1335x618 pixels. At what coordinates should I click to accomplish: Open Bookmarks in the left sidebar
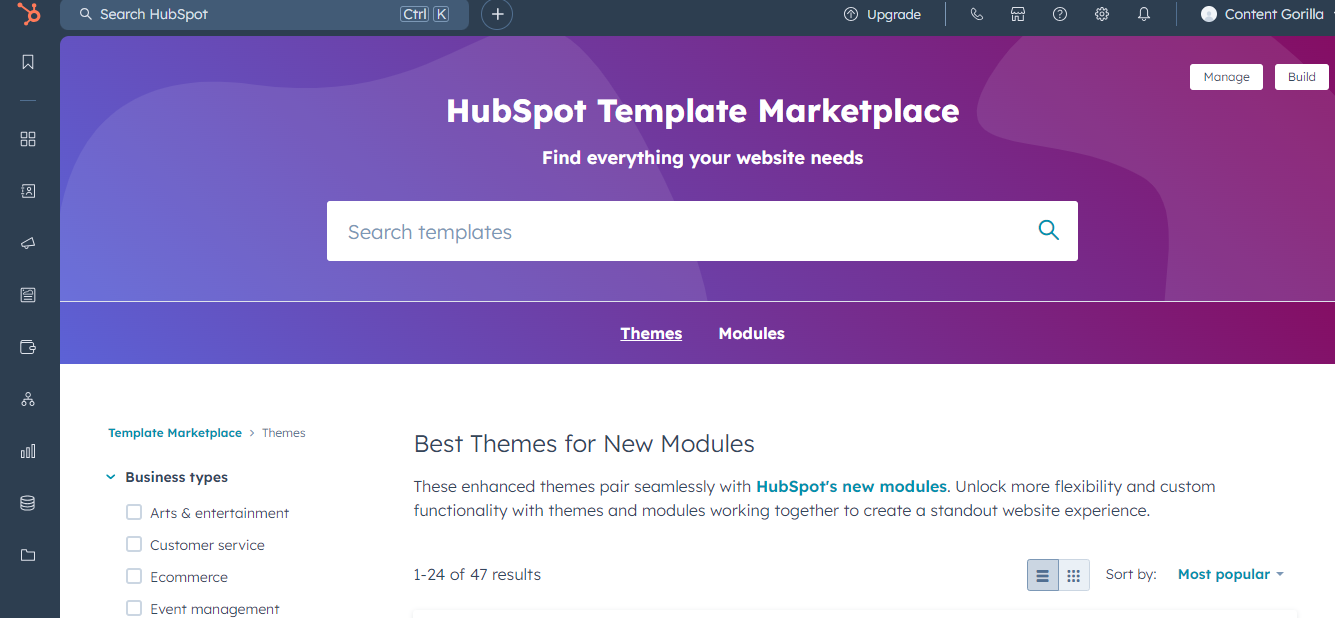click(x=28, y=62)
